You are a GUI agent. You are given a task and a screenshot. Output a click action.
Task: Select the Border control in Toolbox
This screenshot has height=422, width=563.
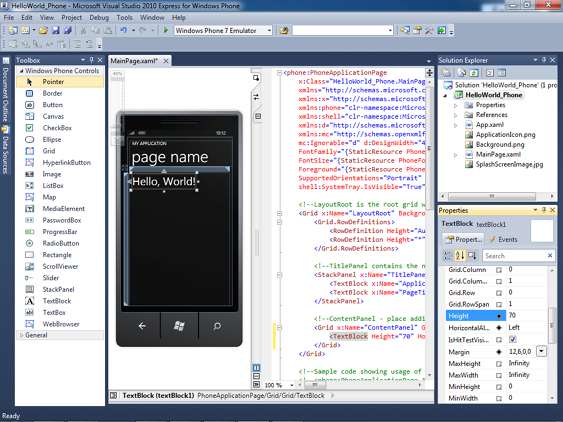[x=60, y=93]
